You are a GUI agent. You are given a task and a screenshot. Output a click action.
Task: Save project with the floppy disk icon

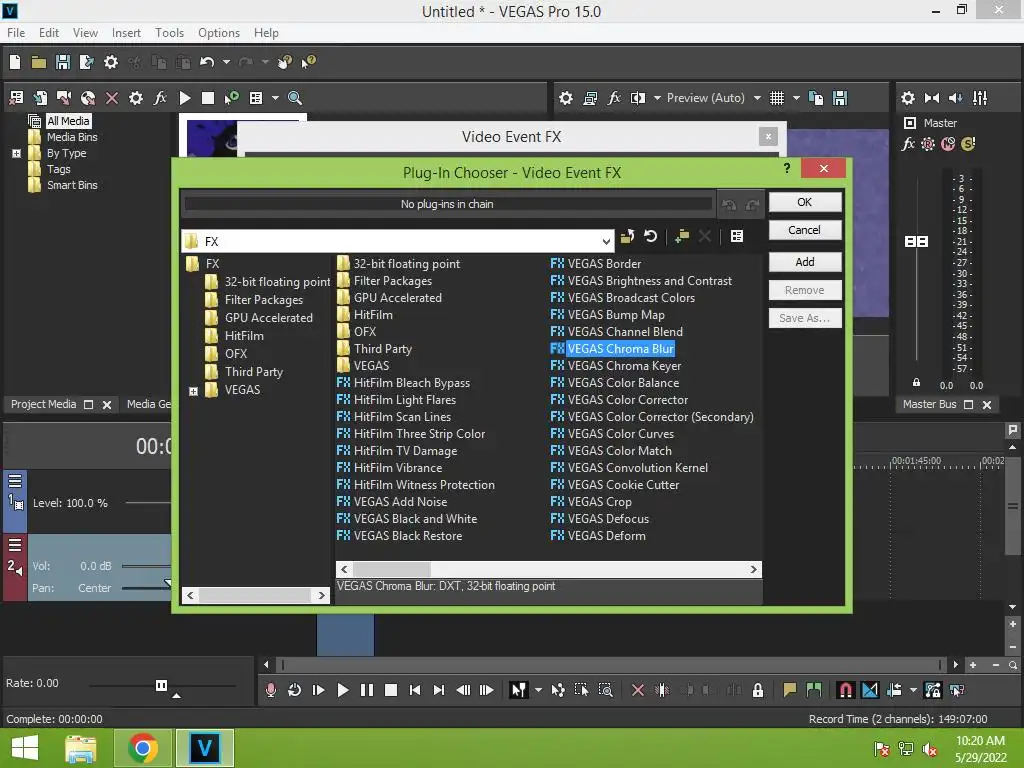[63, 62]
